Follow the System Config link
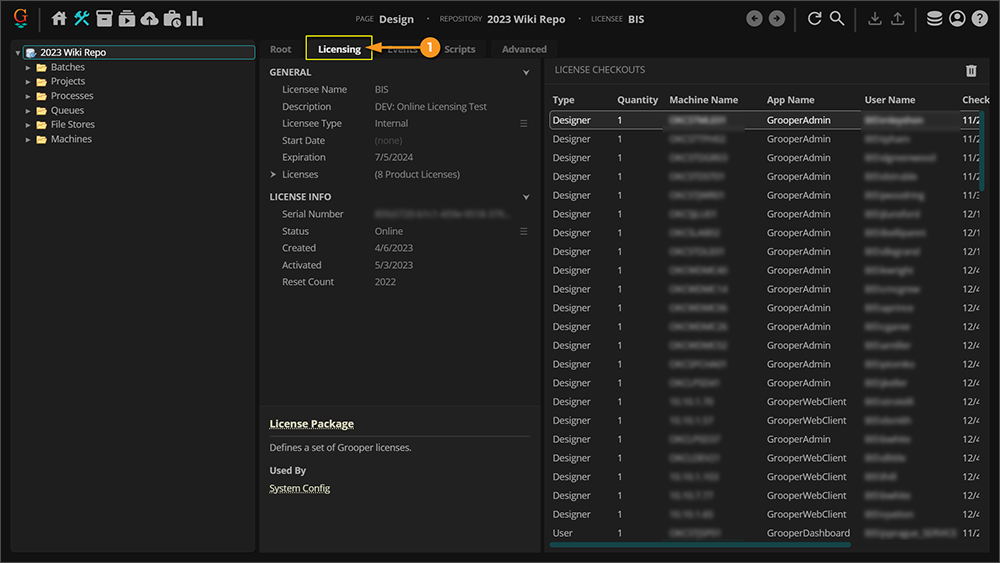Image resolution: width=1000 pixels, height=563 pixels. [299, 488]
